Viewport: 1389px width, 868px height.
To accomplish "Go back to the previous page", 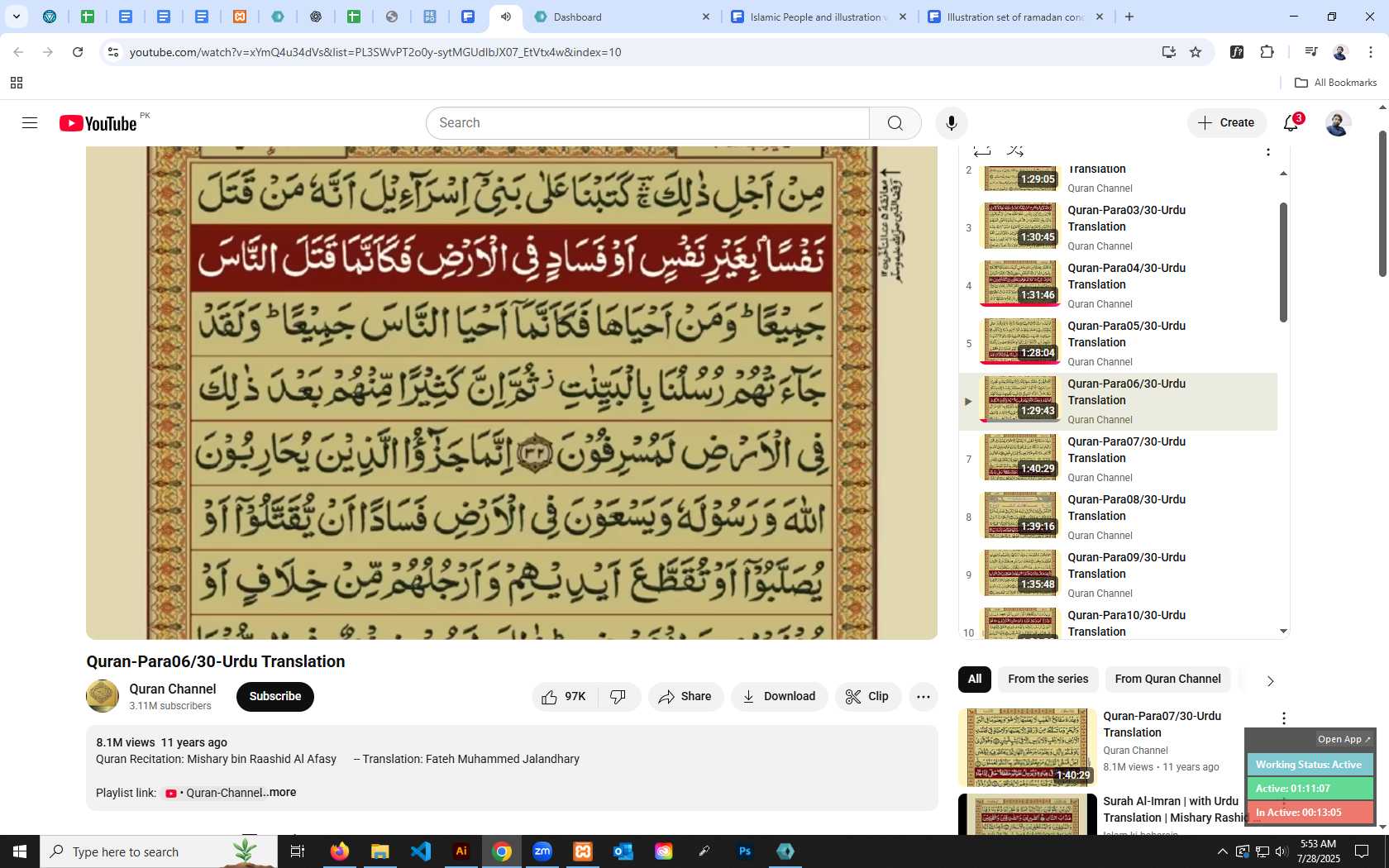I will (18, 52).
